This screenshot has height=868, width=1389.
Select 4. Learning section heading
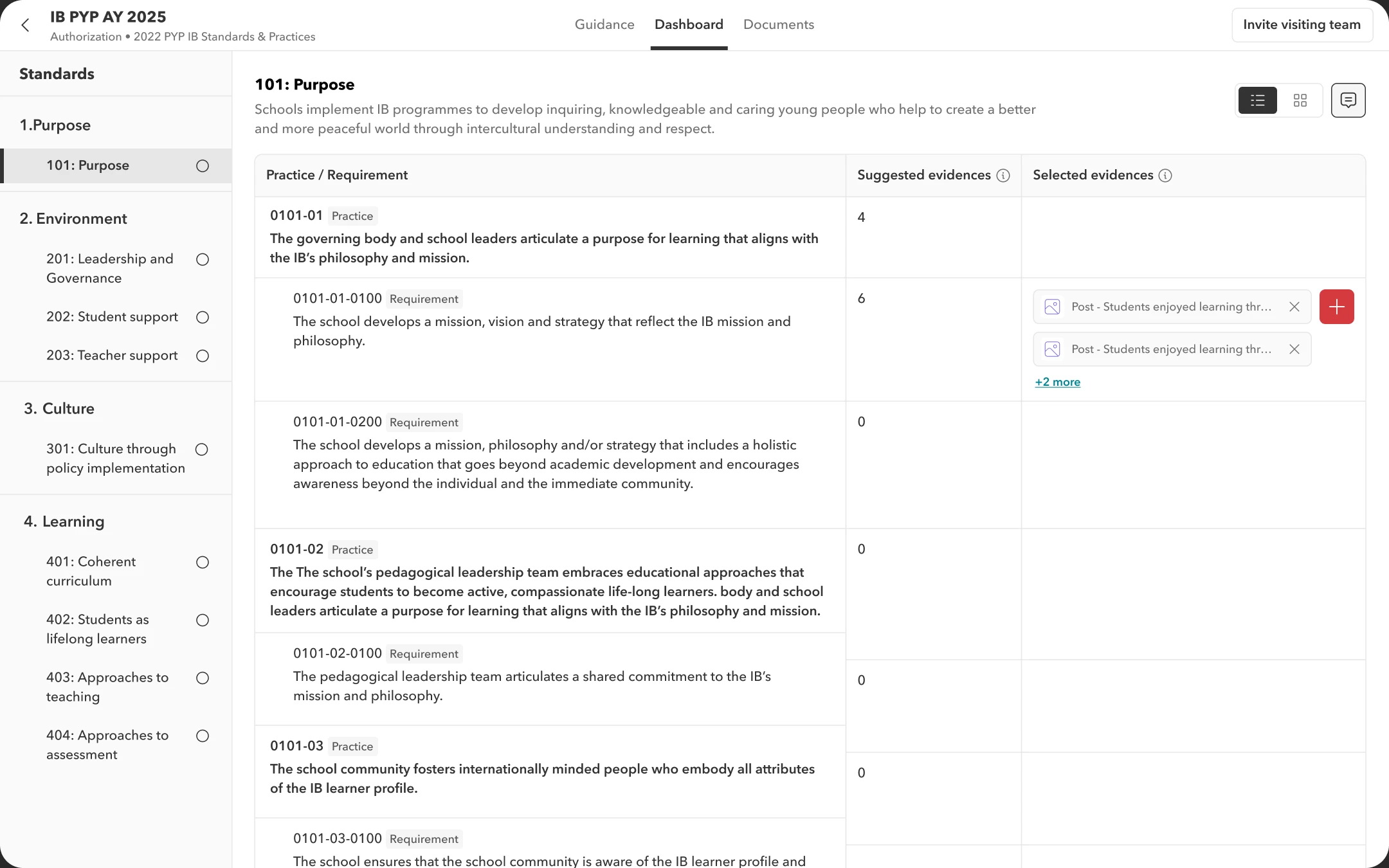coord(64,521)
